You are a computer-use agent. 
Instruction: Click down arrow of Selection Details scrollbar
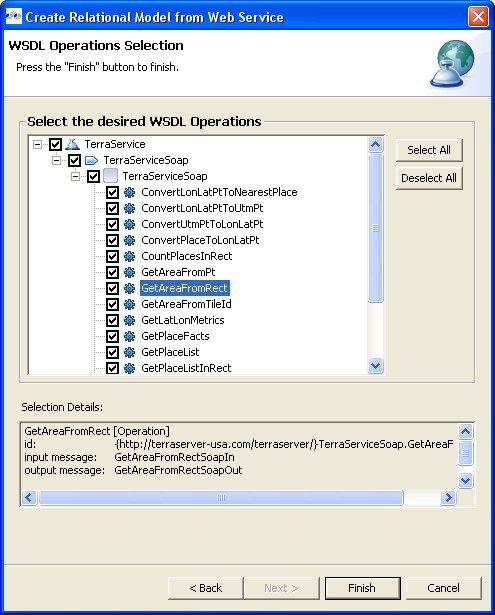click(465, 480)
